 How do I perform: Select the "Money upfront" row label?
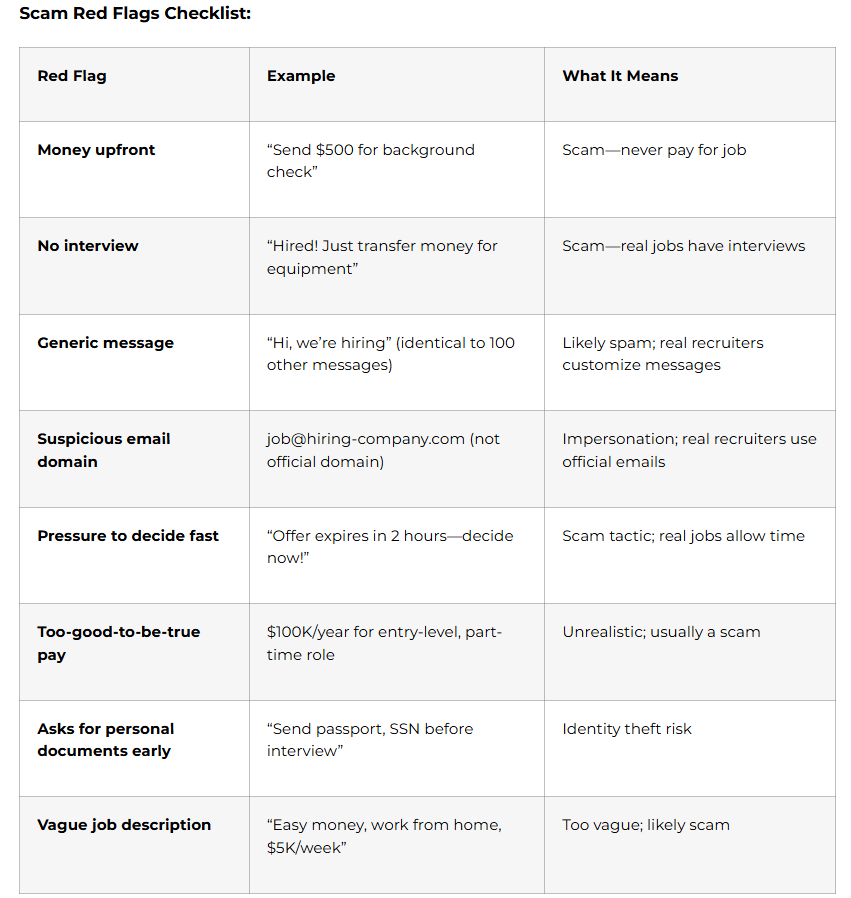96,150
